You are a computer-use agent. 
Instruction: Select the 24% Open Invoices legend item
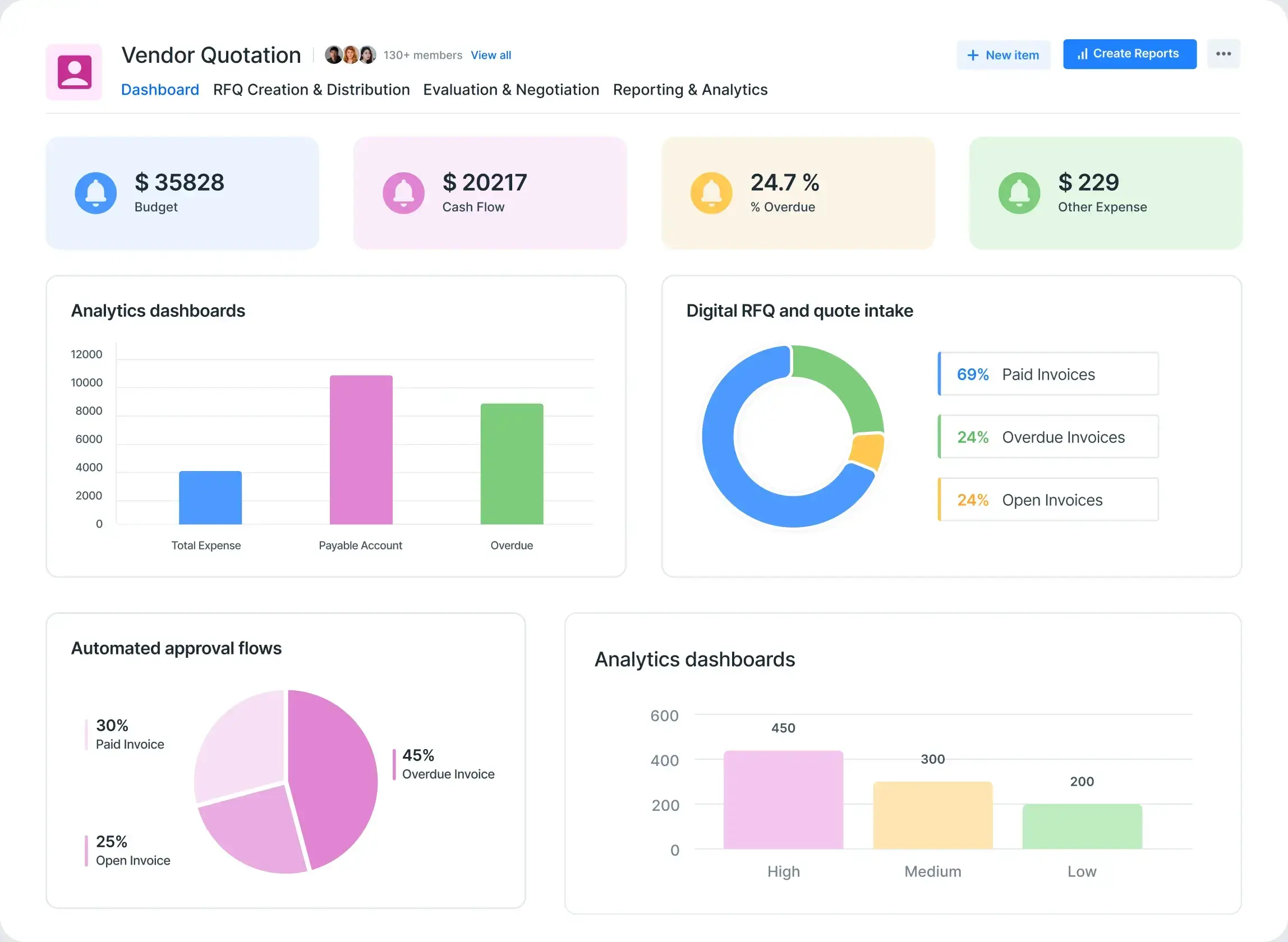1048,500
